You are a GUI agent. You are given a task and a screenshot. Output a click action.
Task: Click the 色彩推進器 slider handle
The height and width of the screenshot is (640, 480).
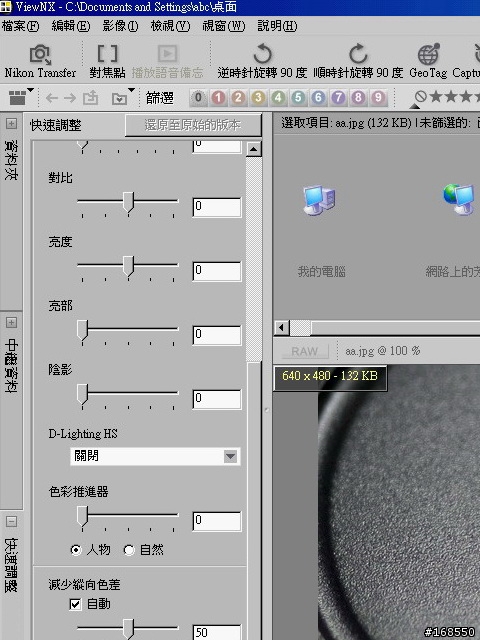pos(82,517)
